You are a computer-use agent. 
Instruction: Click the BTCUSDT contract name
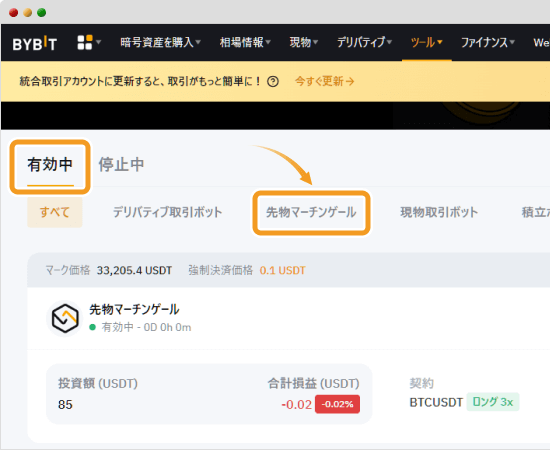click(x=436, y=402)
